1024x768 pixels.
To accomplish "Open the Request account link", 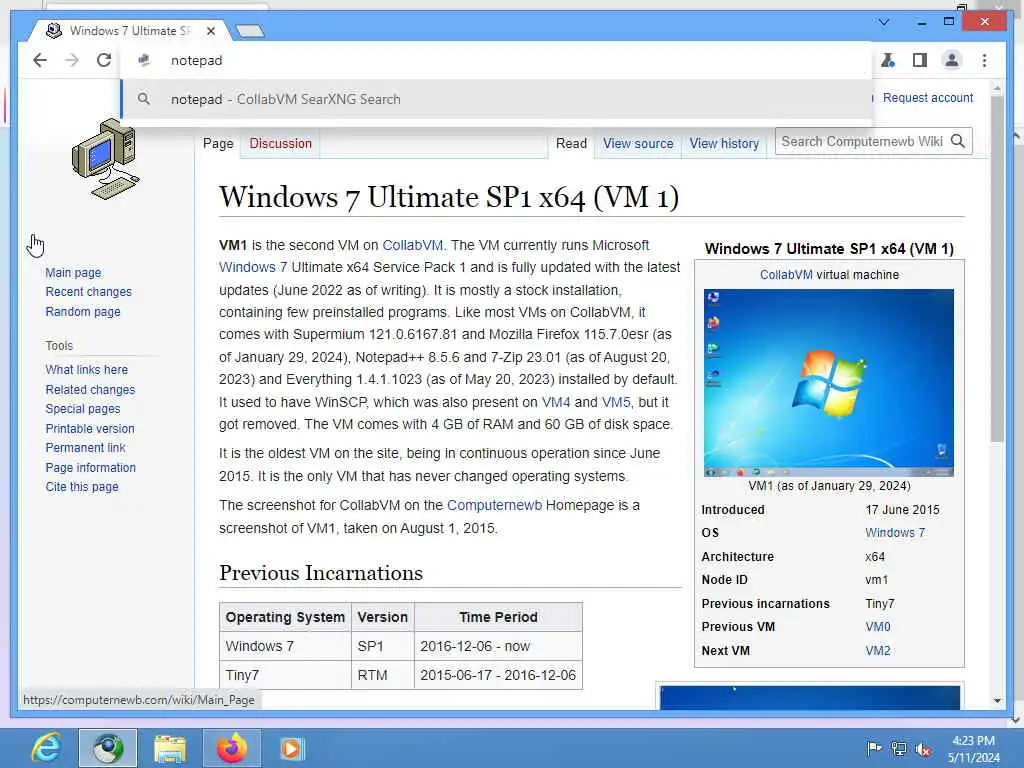I will click(927, 97).
